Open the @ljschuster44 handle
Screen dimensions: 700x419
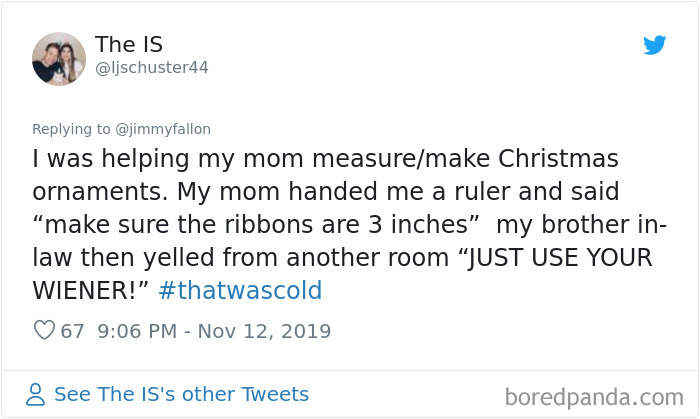pyautogui.click(x=152, y=67)
